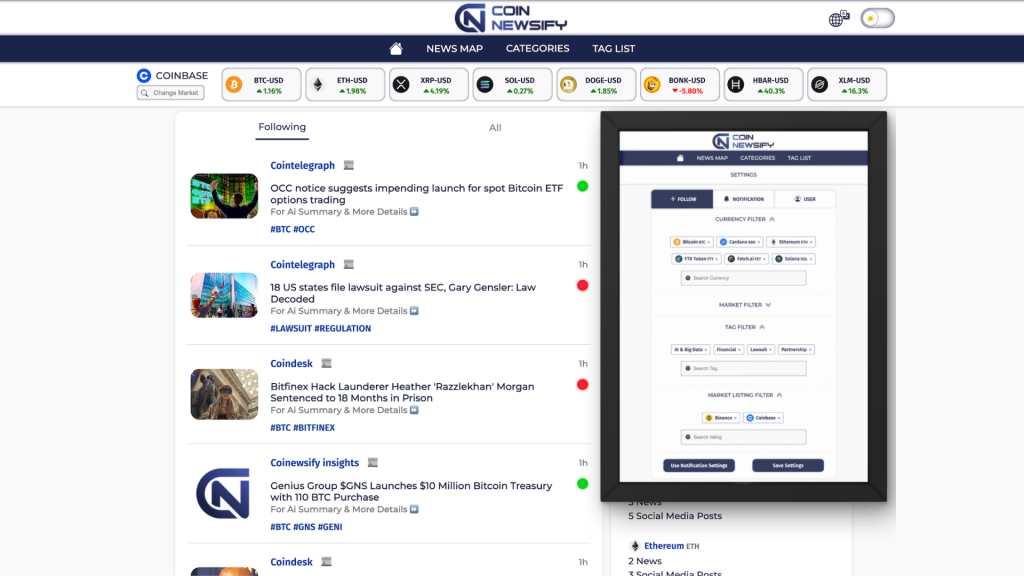Open the Categories menu item
The image size is (1024, 576).
coord(537,49)
